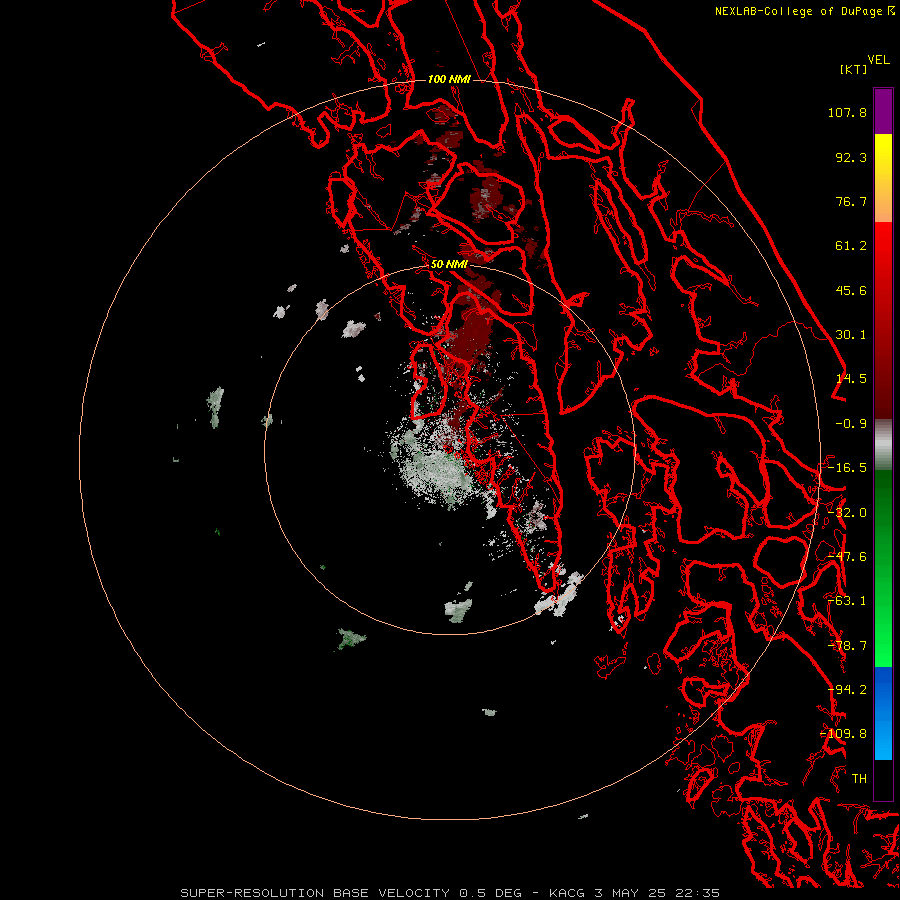The width and height of the screenshot is (900, 900).
Task: Click the 50 NMI range ring label
Action: (449, 264)
